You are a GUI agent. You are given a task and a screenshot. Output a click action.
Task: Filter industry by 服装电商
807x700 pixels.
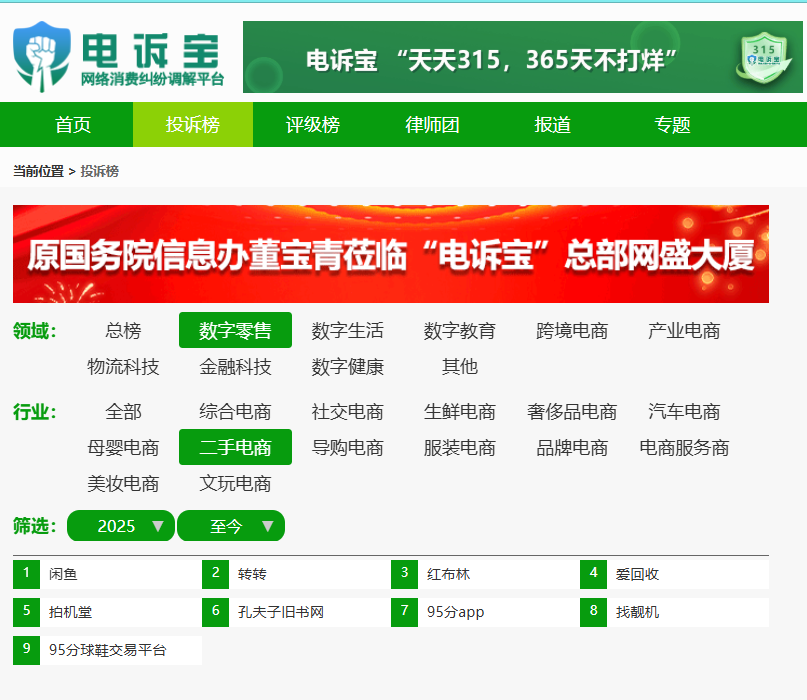pyautogui.click(x=460, y=448)
